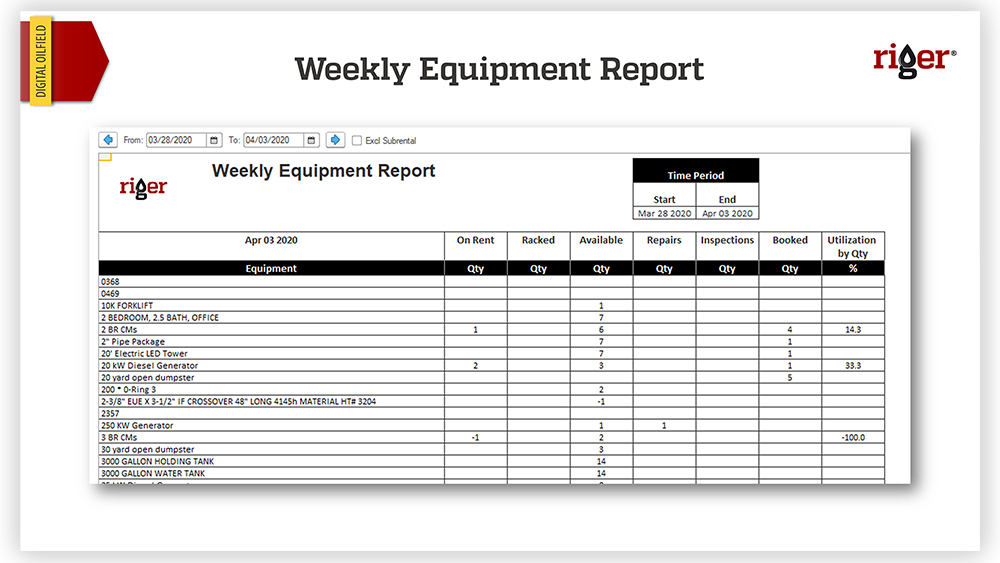Click the Time Period header box
Image resolution: width=1000 pixels, height=563 pixels.
click(x=696, y=175)
